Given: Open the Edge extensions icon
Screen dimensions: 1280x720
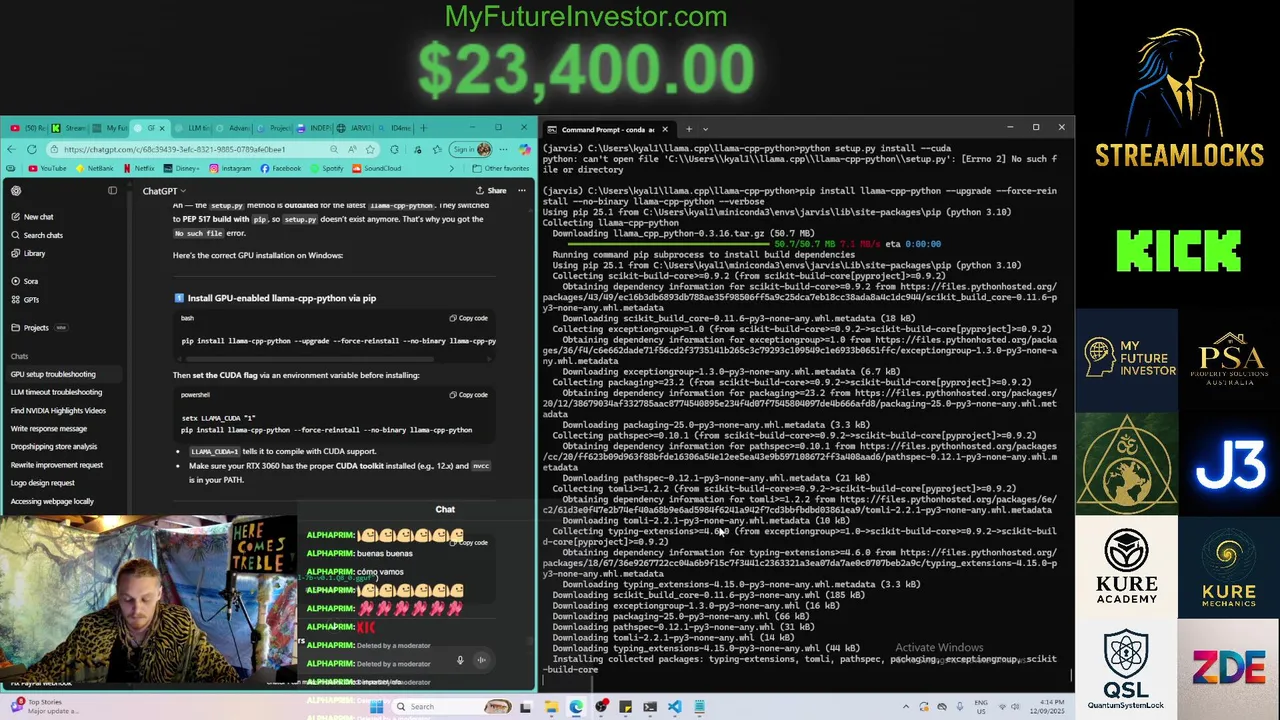Looking at the screenshot, I should [x=394, y=149].
